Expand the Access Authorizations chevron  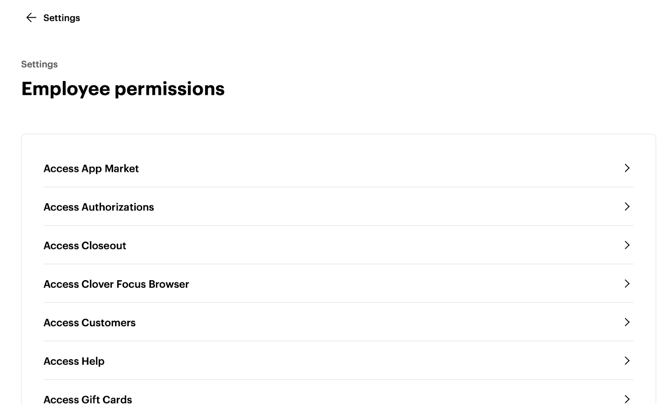click(627, 207)
